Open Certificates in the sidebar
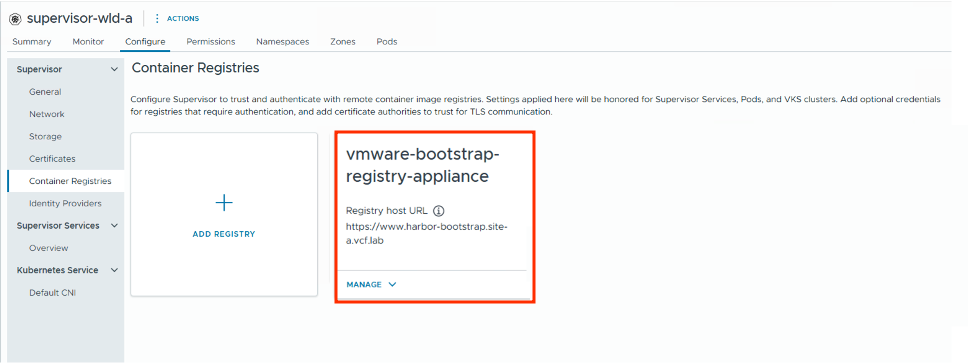The height and width of the screenshot is (363, 968). [52, 159]
